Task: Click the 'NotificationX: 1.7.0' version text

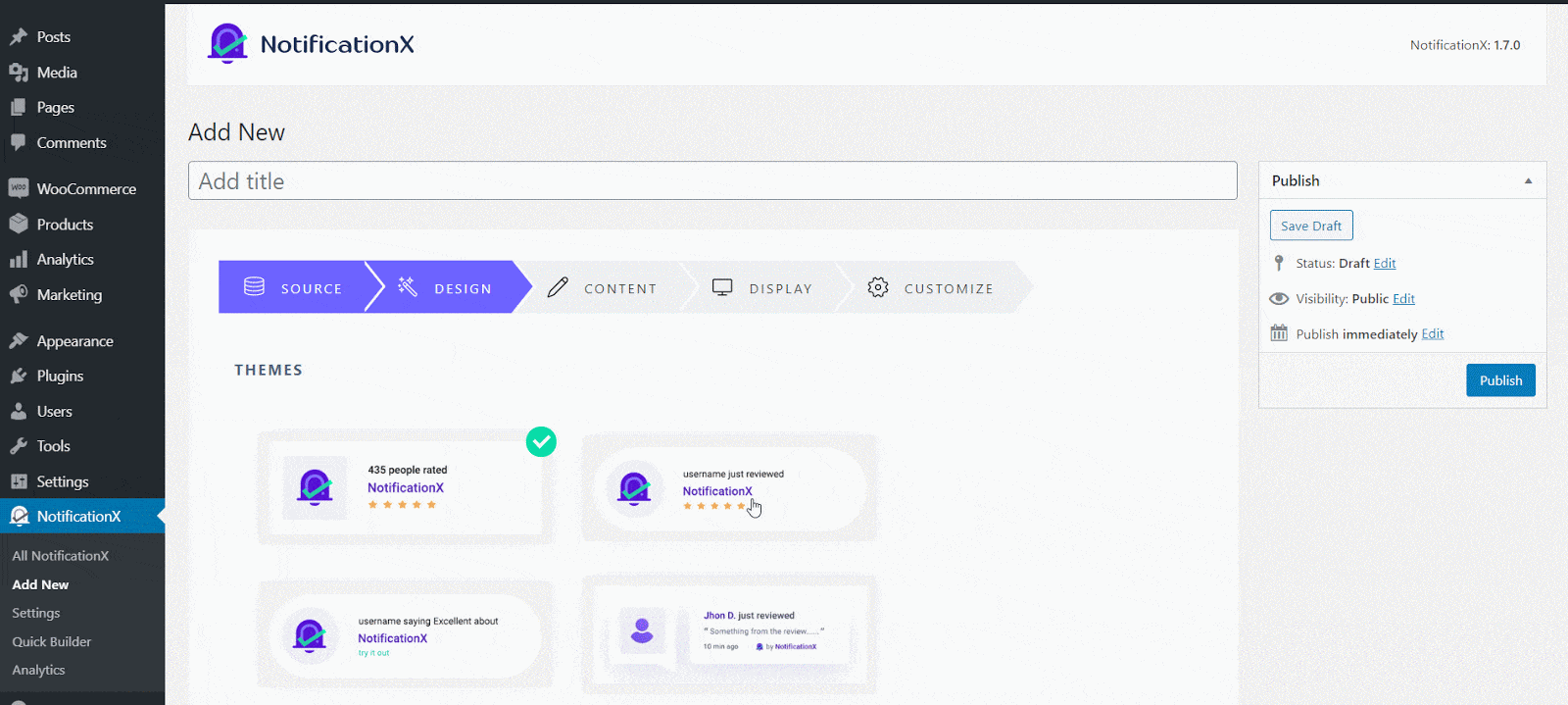Action: click(1465, 45)
